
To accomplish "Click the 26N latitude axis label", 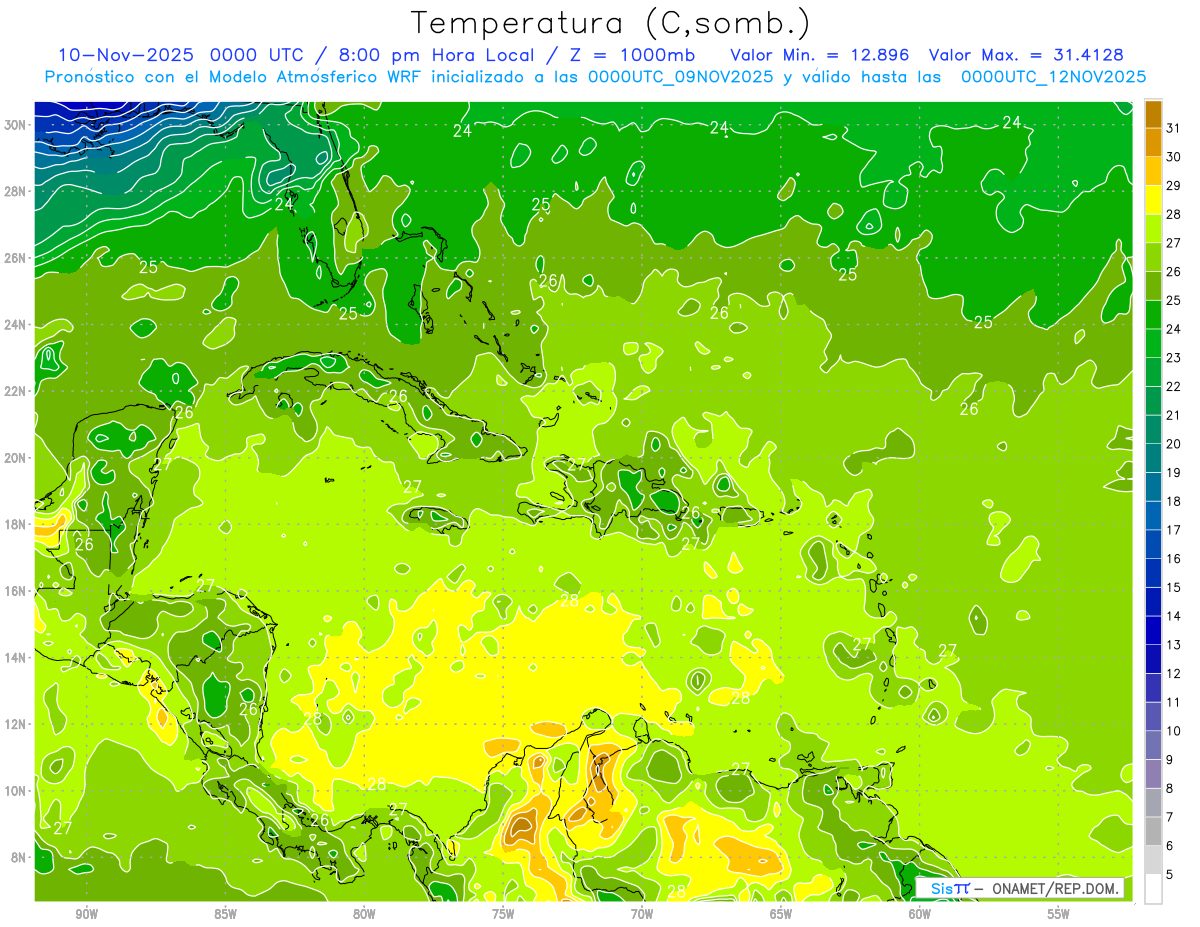I will [17, 258].
